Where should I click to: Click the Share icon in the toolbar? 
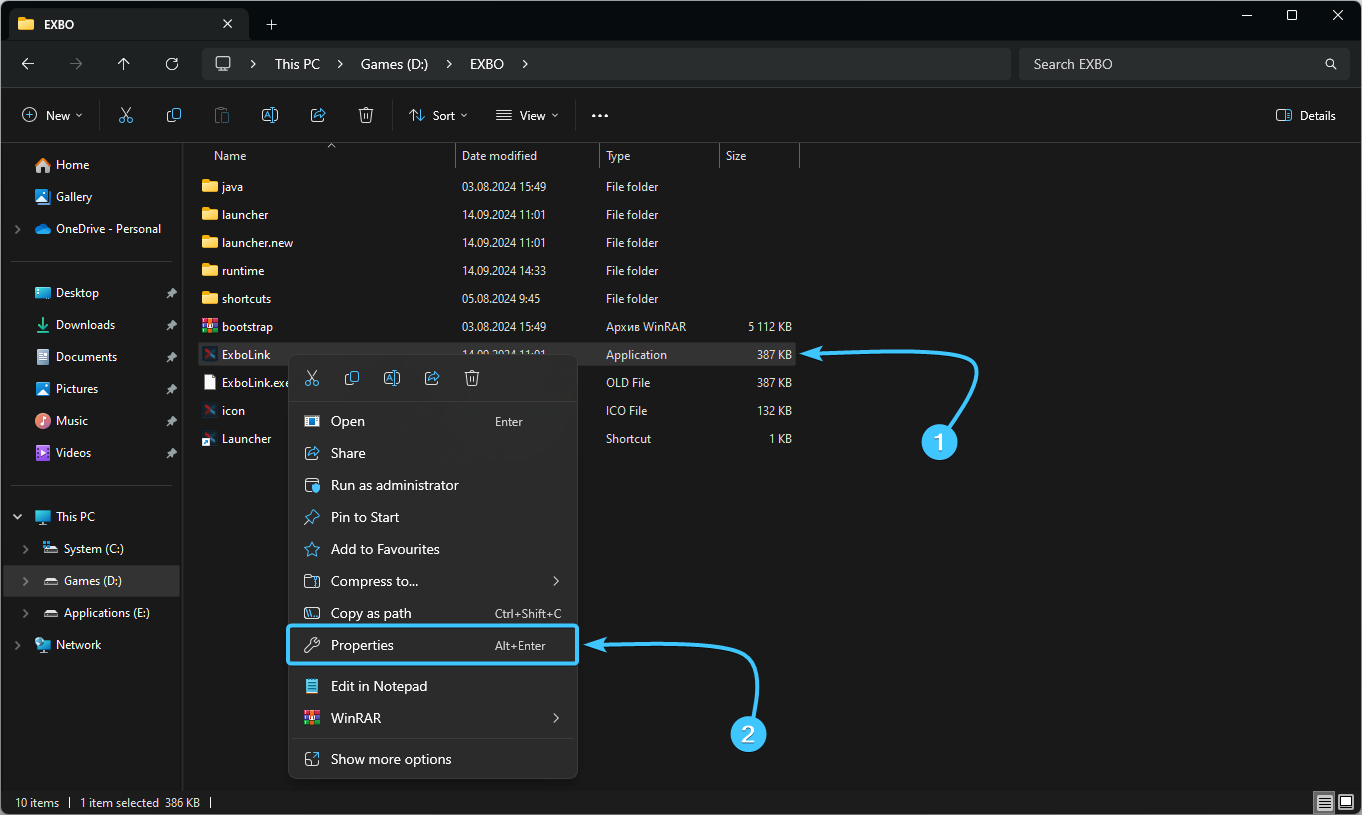coord(318,116)
